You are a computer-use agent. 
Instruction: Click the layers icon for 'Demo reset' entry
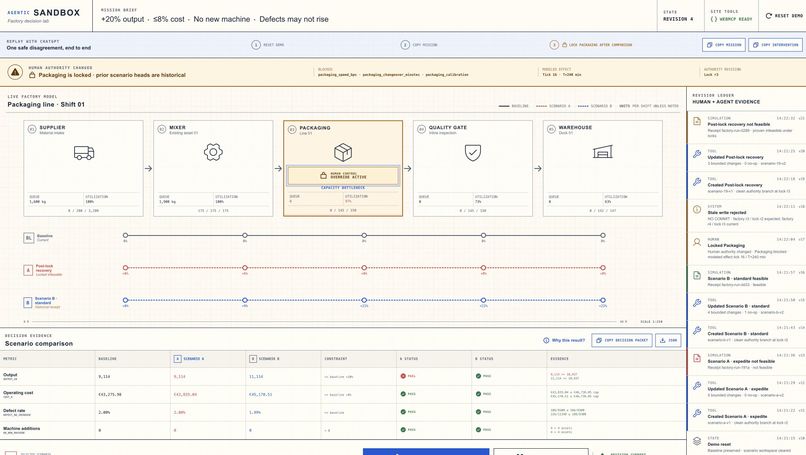[697, 441]
